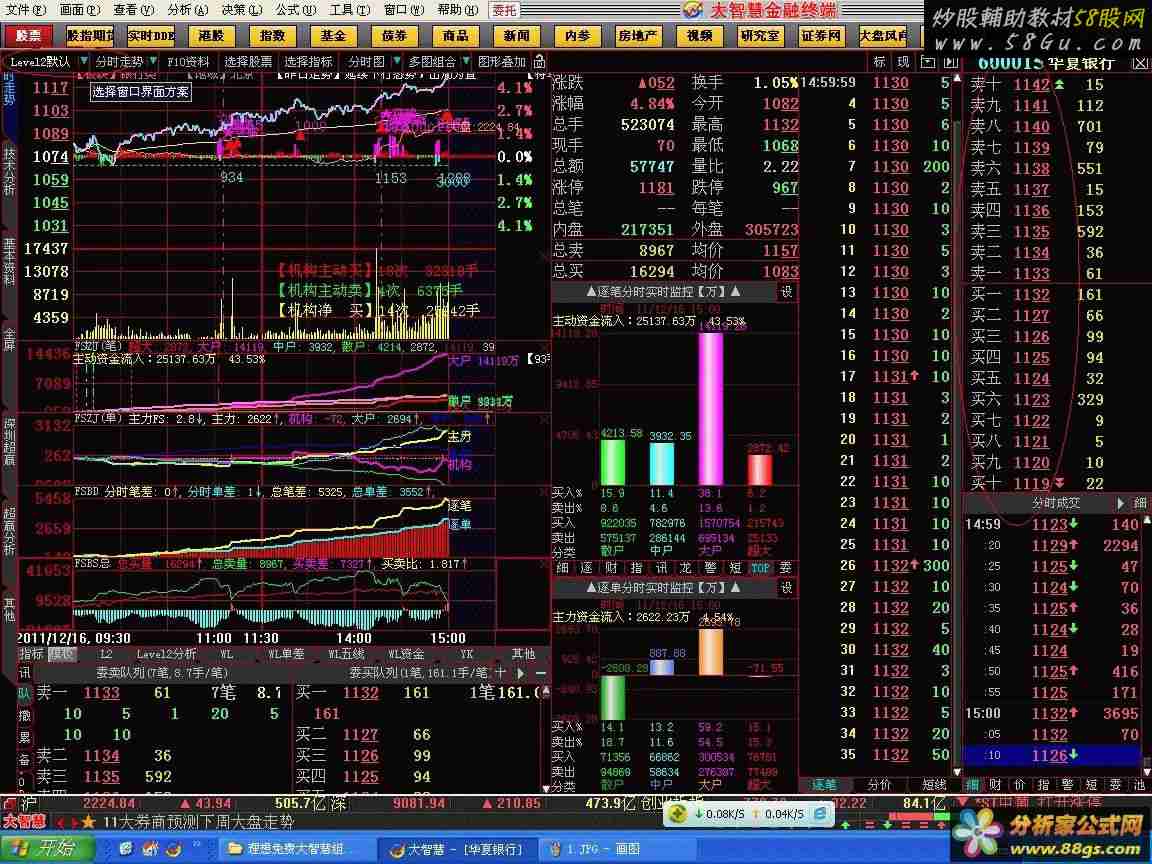The width and height of the screenshot is (1152, 864).
Task: Toggle the 短线 tab below the tick list
Action: [x=934, y=785]
